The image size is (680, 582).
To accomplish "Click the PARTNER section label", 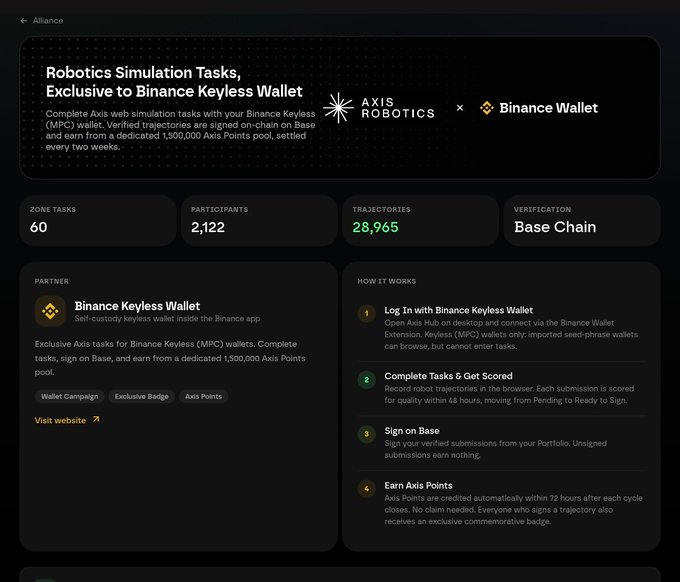I will click(x=52, y=281).
